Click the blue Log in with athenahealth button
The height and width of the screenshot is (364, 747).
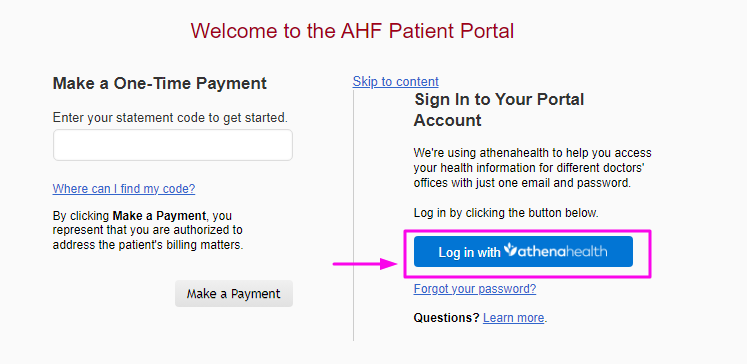tap(523, 252)
